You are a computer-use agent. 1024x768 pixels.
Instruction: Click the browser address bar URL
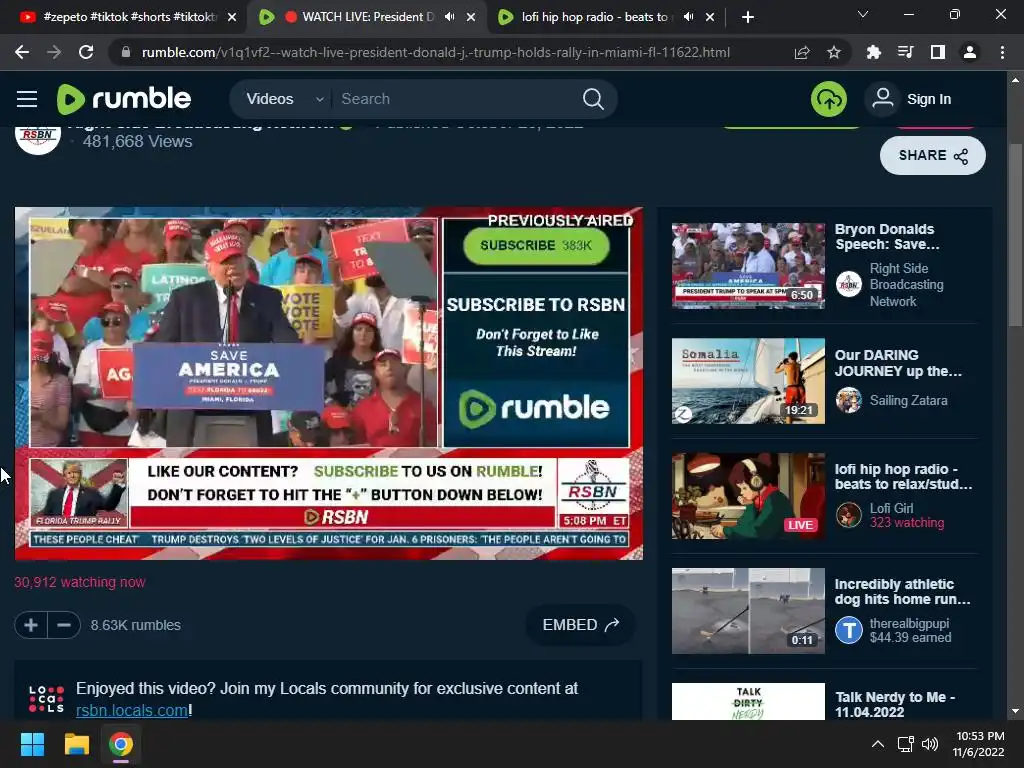436,52
